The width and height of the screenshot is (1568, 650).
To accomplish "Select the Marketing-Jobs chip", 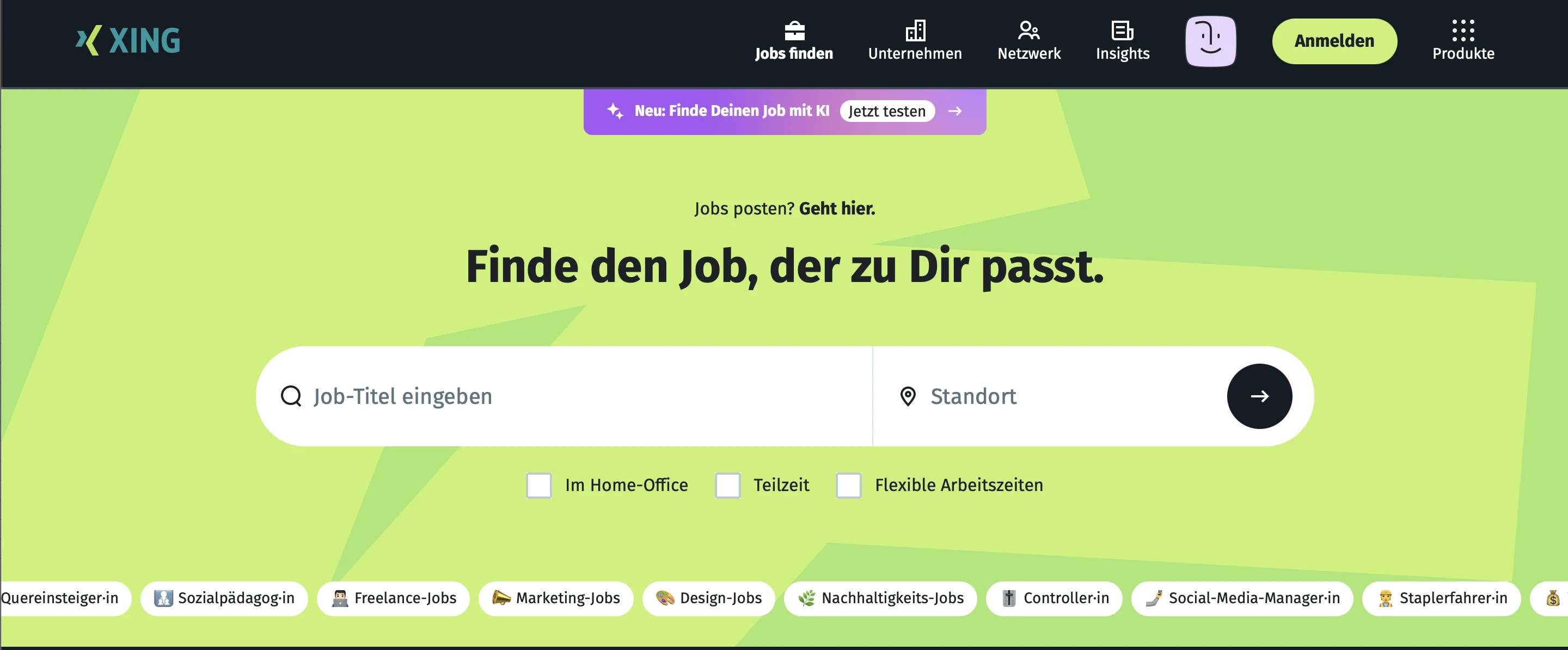I will 556,598.
